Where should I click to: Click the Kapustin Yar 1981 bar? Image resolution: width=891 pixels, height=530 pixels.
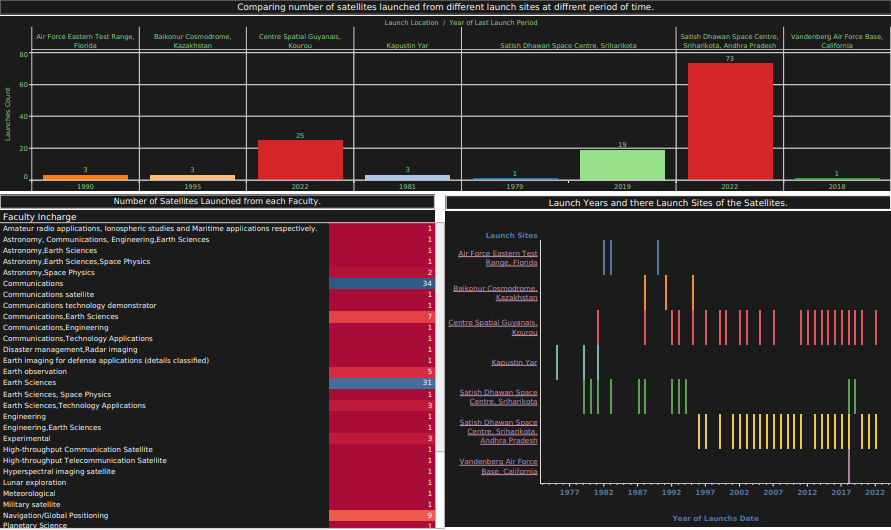(x=407, y=177)
